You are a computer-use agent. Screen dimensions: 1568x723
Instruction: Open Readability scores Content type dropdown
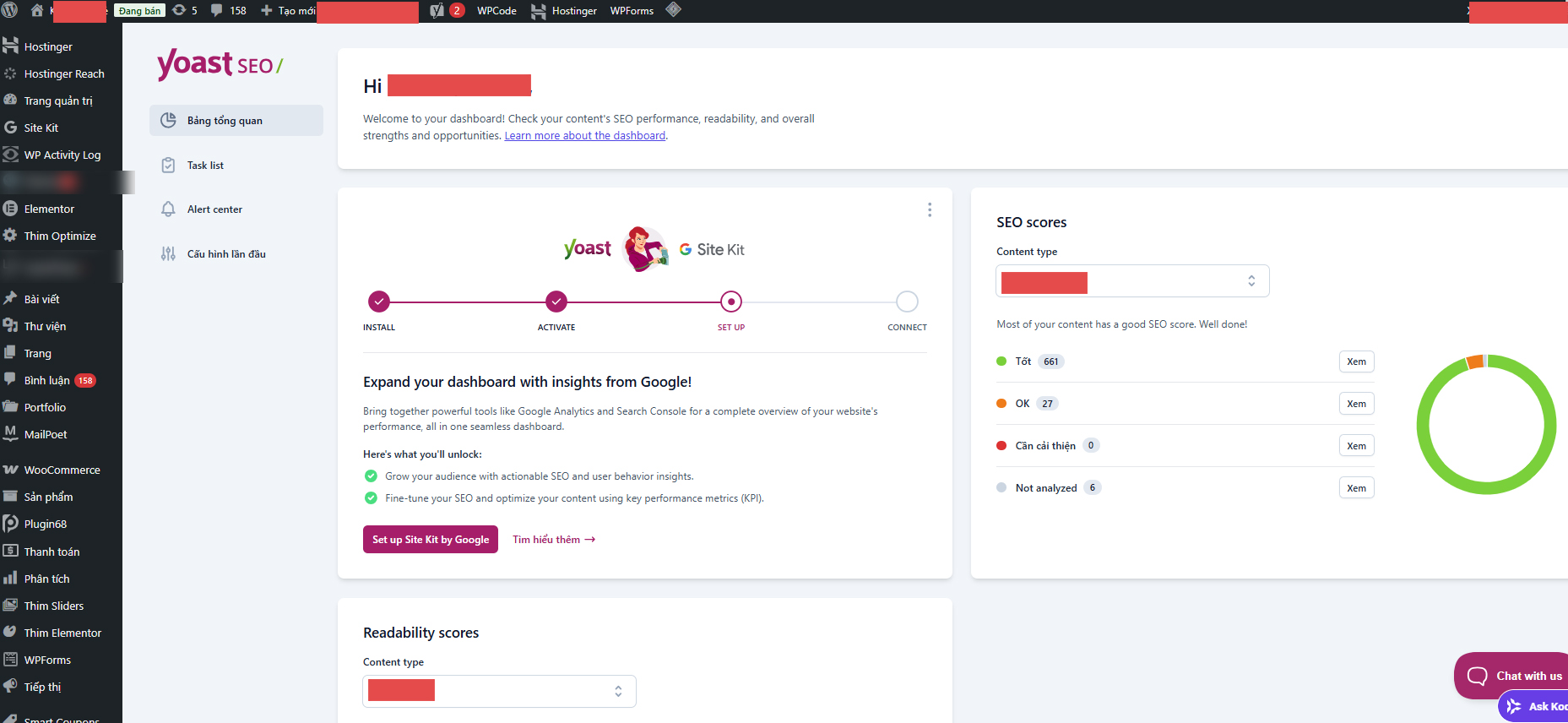tap(499, 691)
